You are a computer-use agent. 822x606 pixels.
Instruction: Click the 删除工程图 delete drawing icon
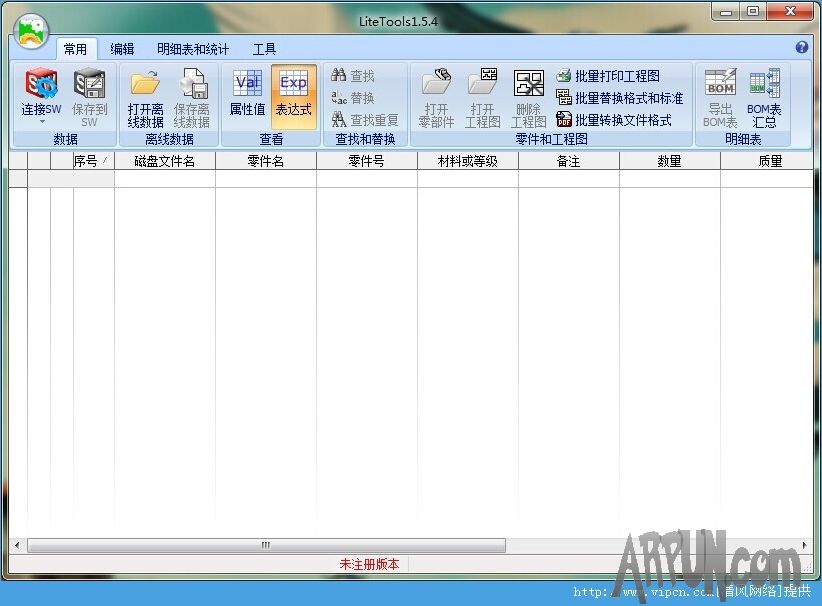tap(528, 83)
